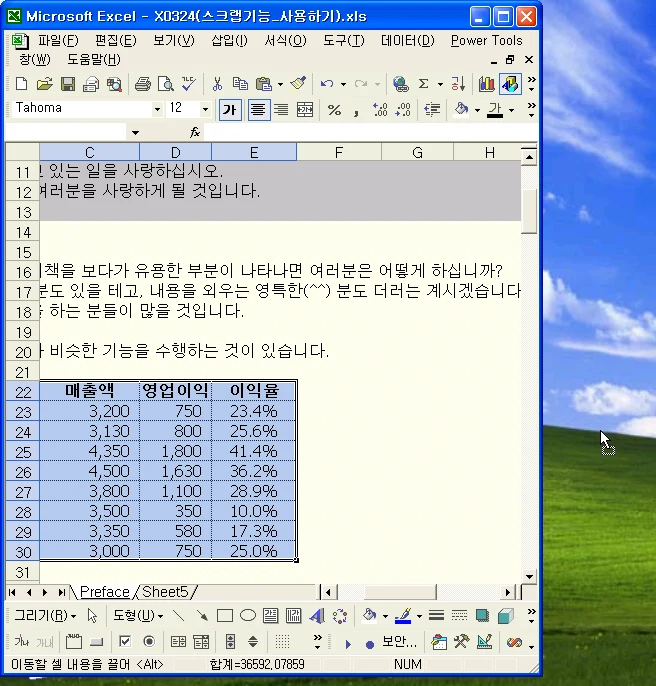This screenshot has width=656, height=686.
Task: Open the Font name Tahoma dropdown
Action: click(157, 109)
